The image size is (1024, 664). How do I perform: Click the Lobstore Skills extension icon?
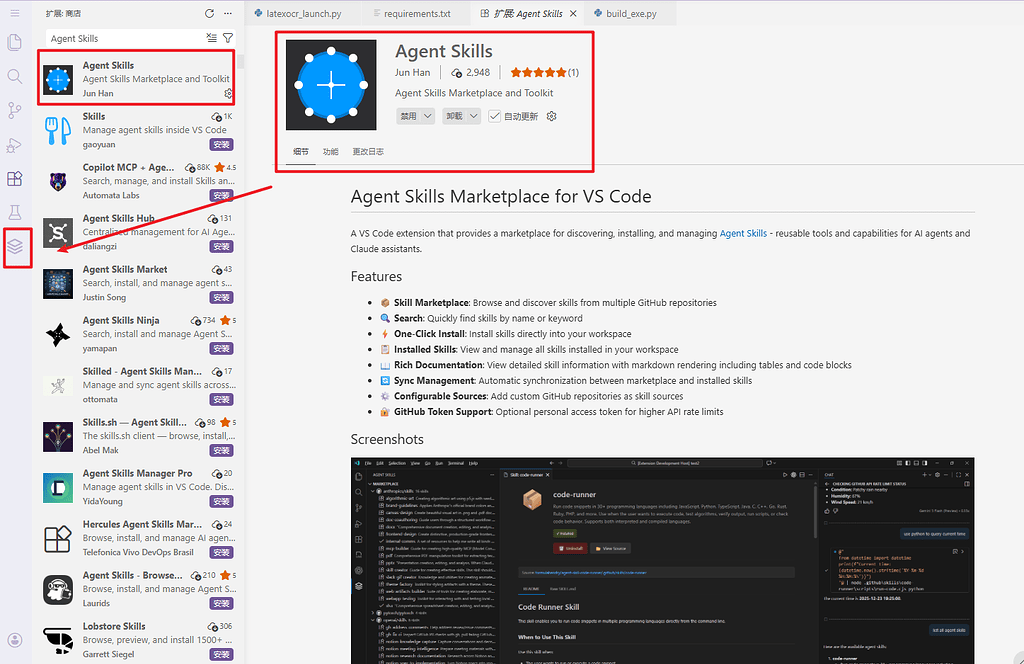coord(58,640)
